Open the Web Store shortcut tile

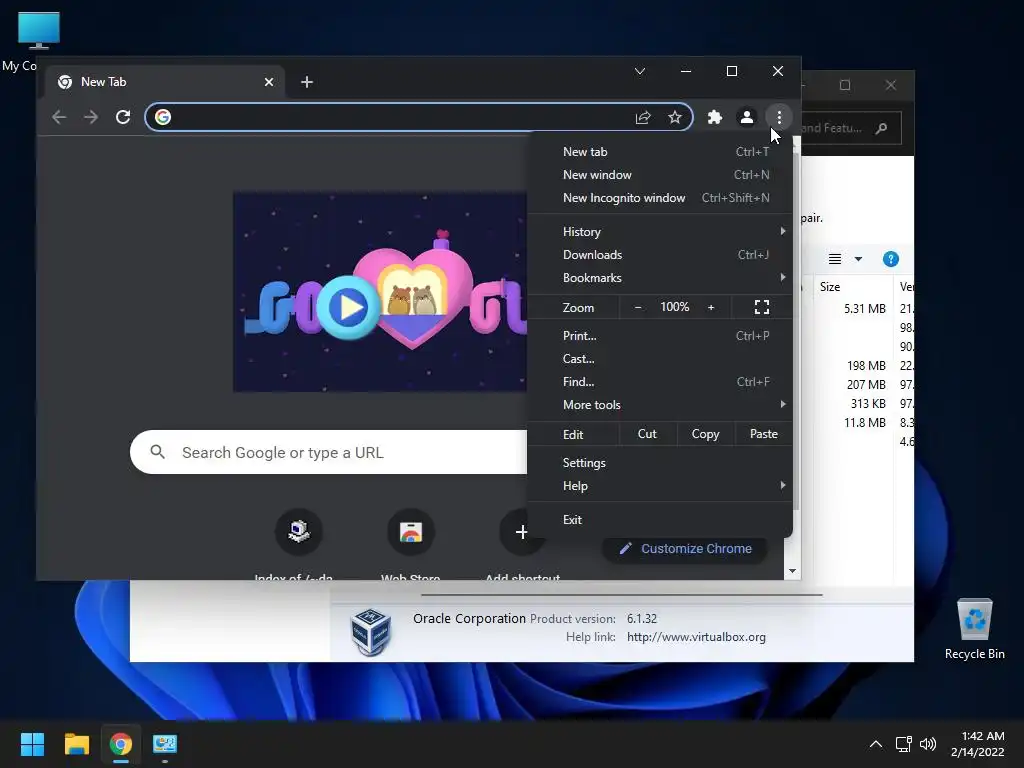[x=411, y=532]
